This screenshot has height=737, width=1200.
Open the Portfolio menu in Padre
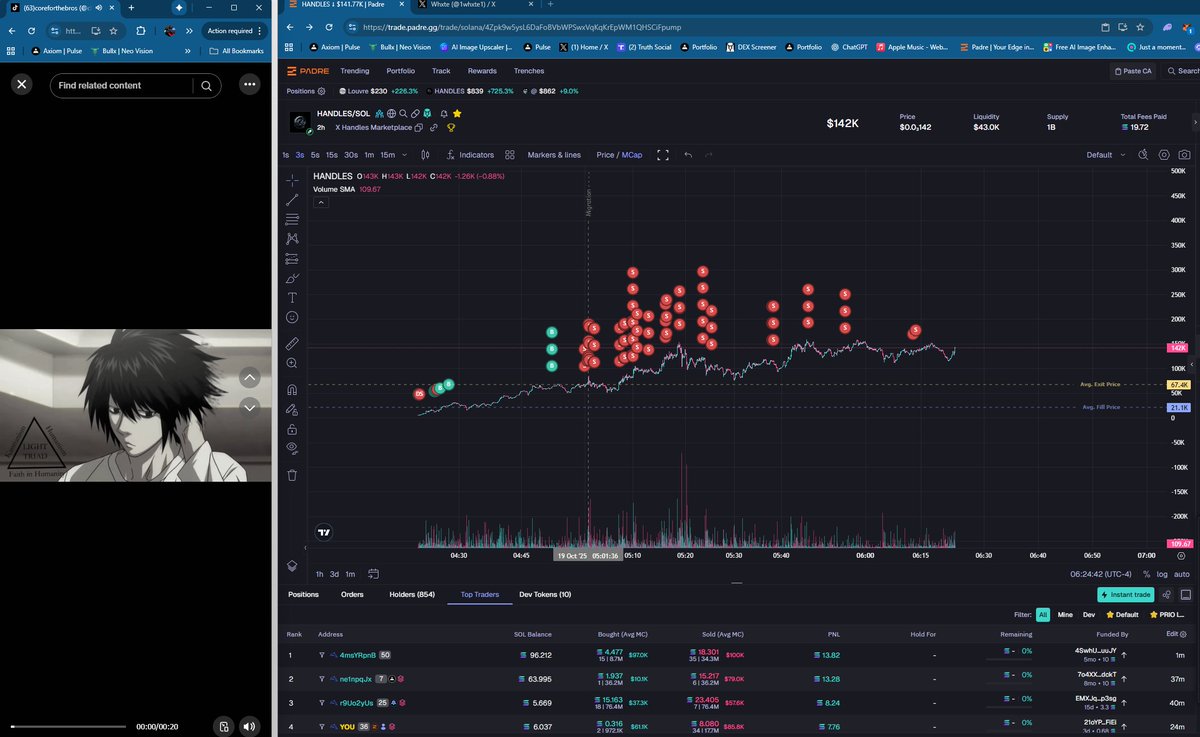(401, 71)
